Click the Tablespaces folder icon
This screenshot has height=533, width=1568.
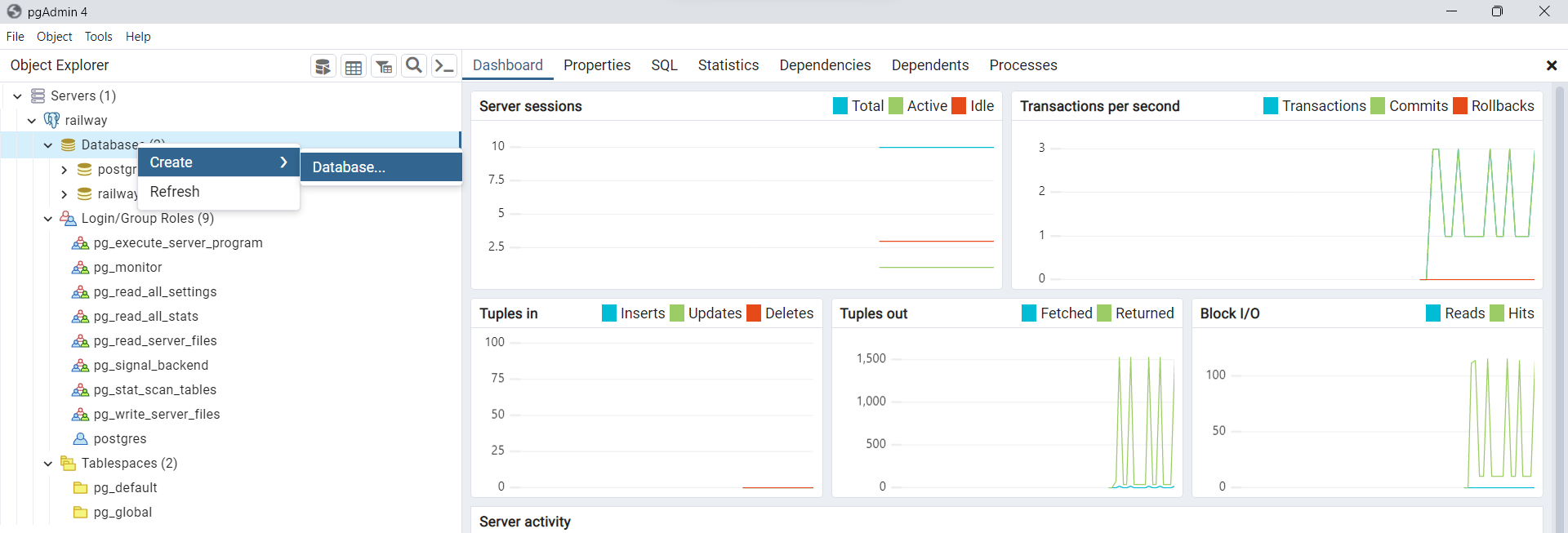tap(69, 464)
